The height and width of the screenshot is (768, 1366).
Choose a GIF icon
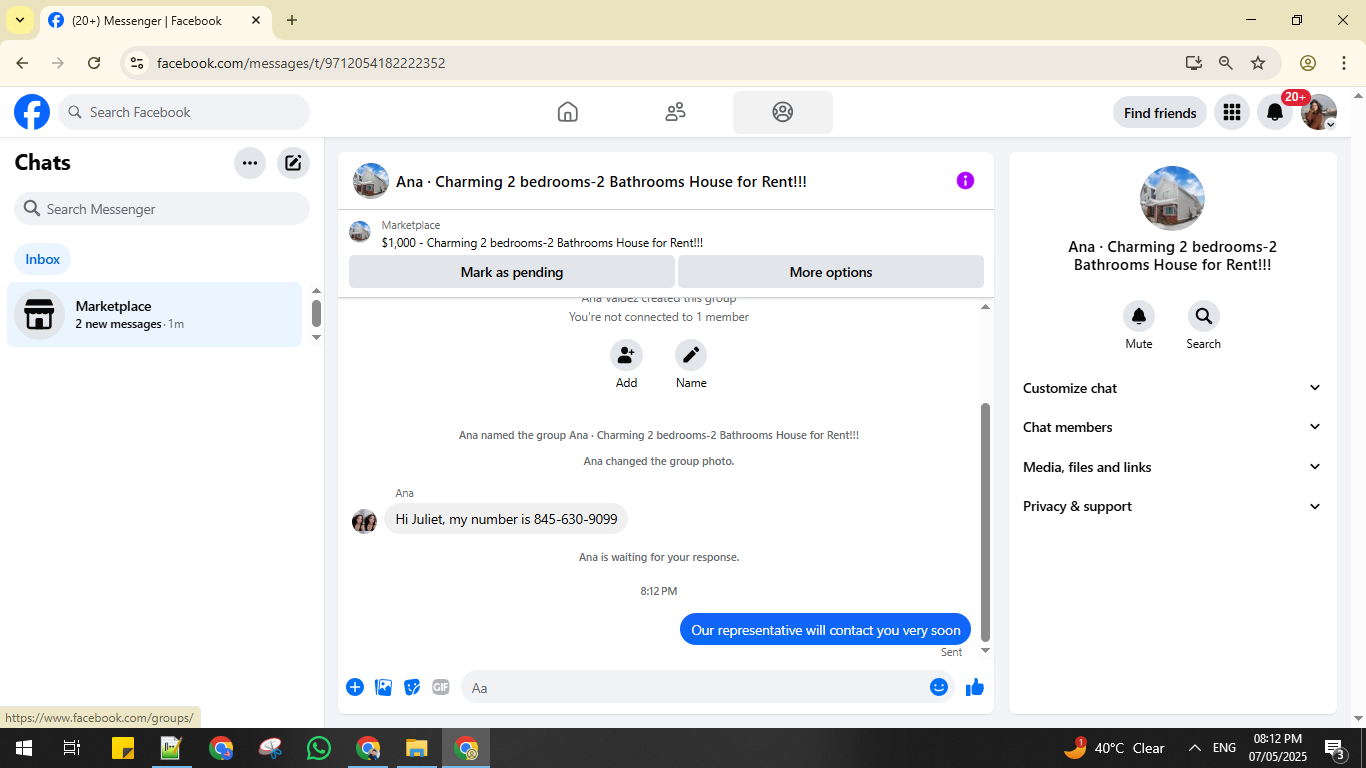pos(441,687)
